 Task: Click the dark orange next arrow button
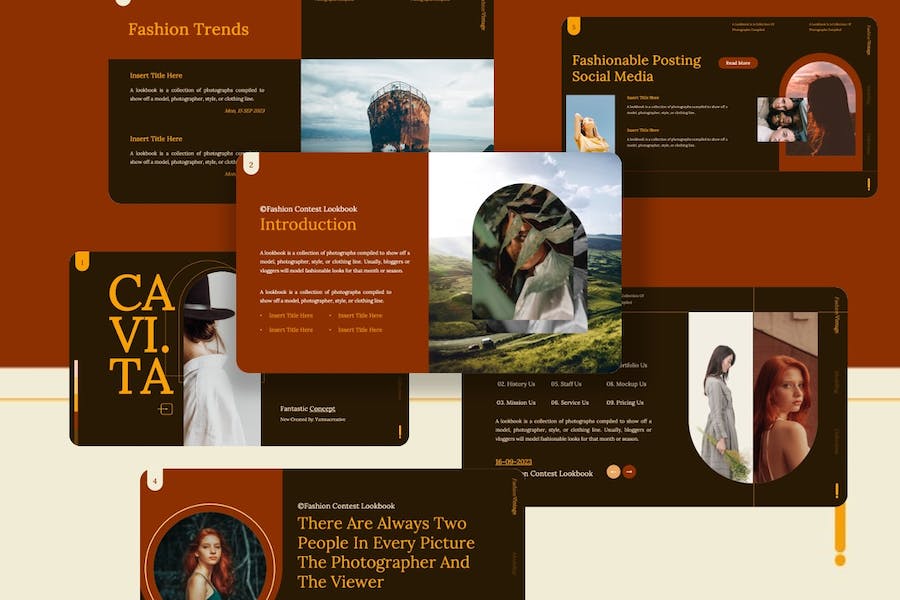click(629, 471)
